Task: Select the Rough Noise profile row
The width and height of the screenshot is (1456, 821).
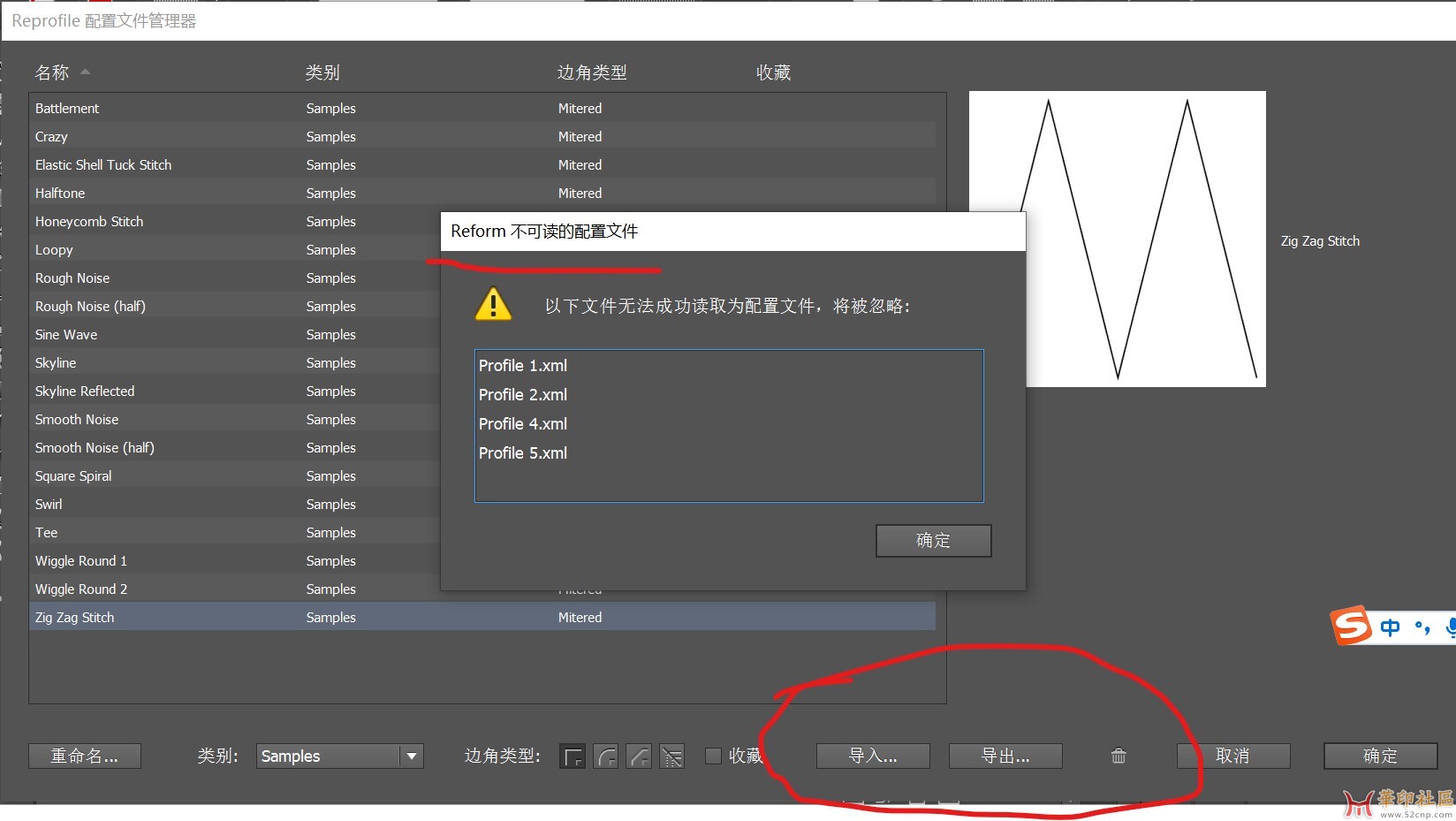Action: 235,277
